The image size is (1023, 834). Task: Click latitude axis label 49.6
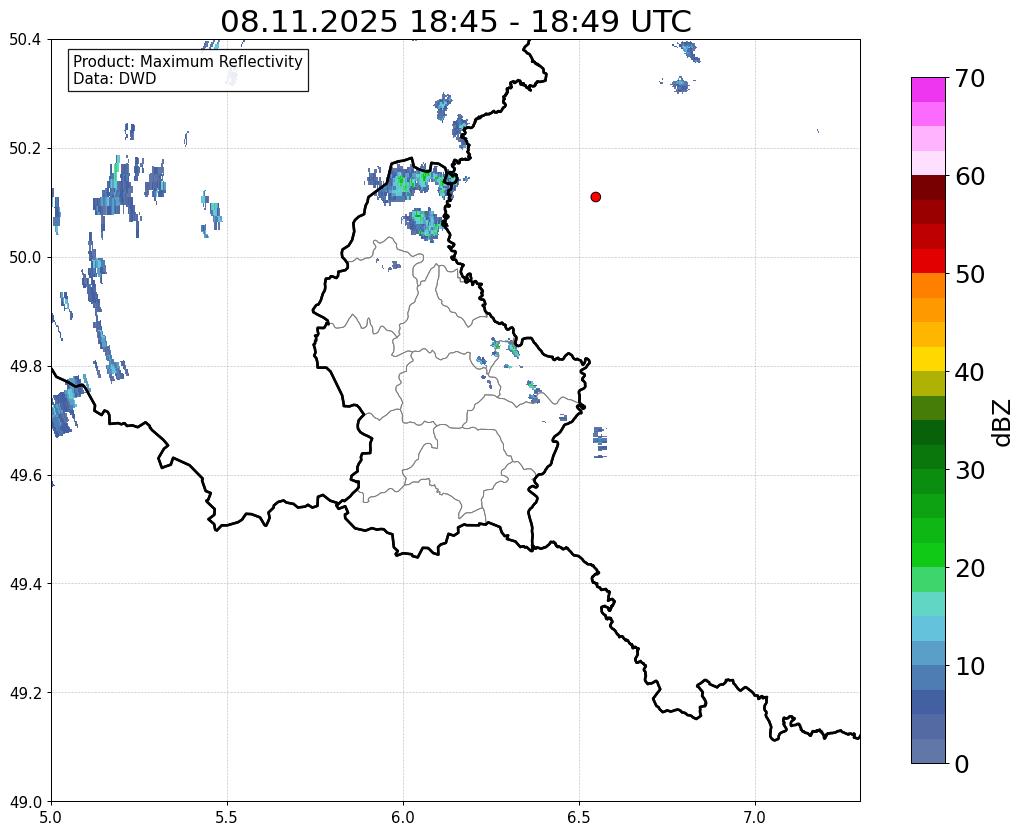(25, 476)
